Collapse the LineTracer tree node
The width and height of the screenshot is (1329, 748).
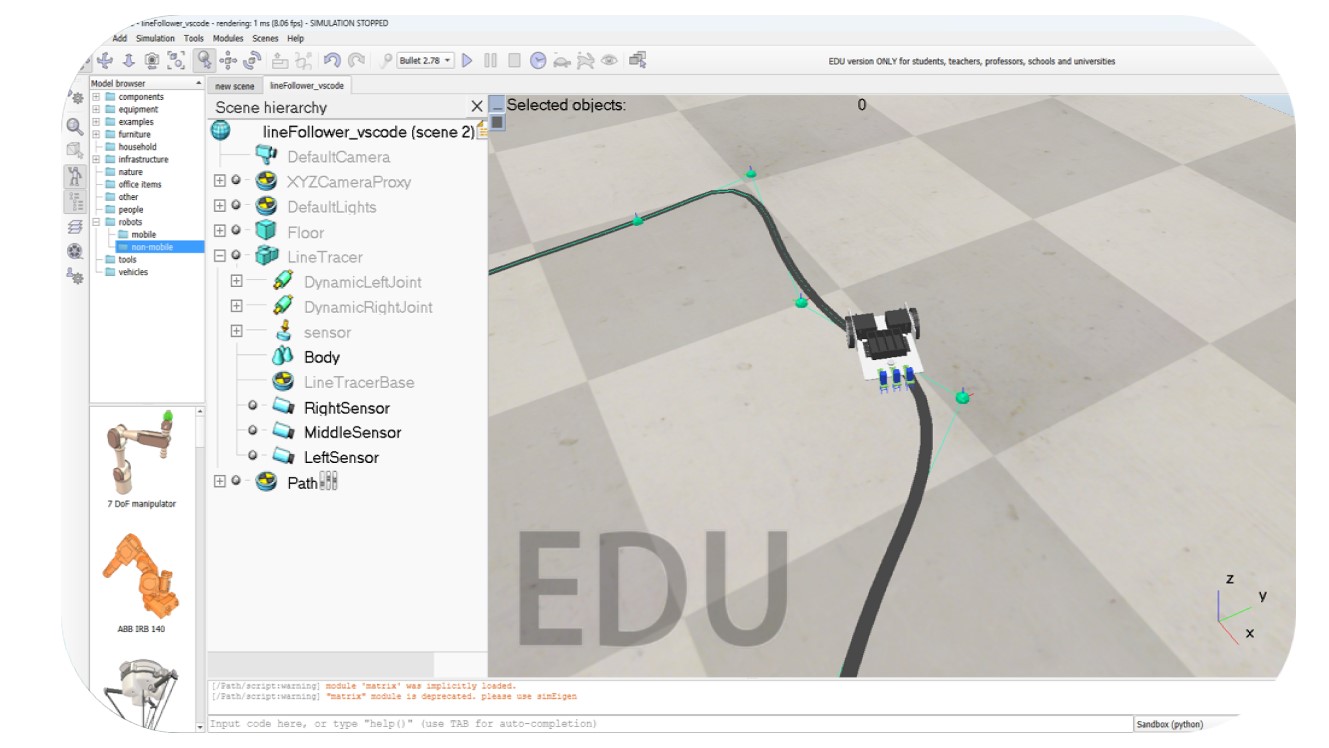click(220, 257)
